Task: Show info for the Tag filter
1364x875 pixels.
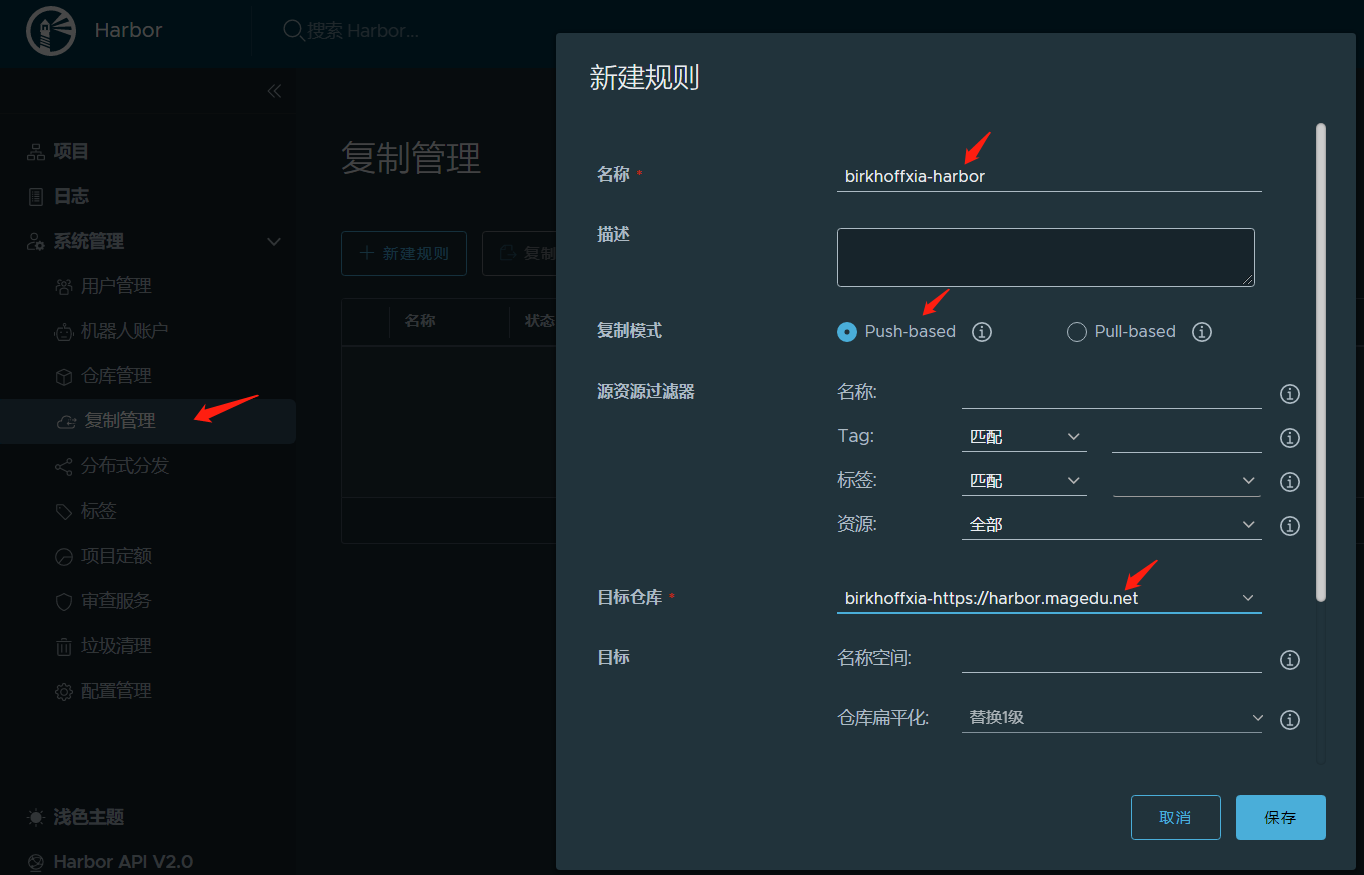Action: [1290, 438]
